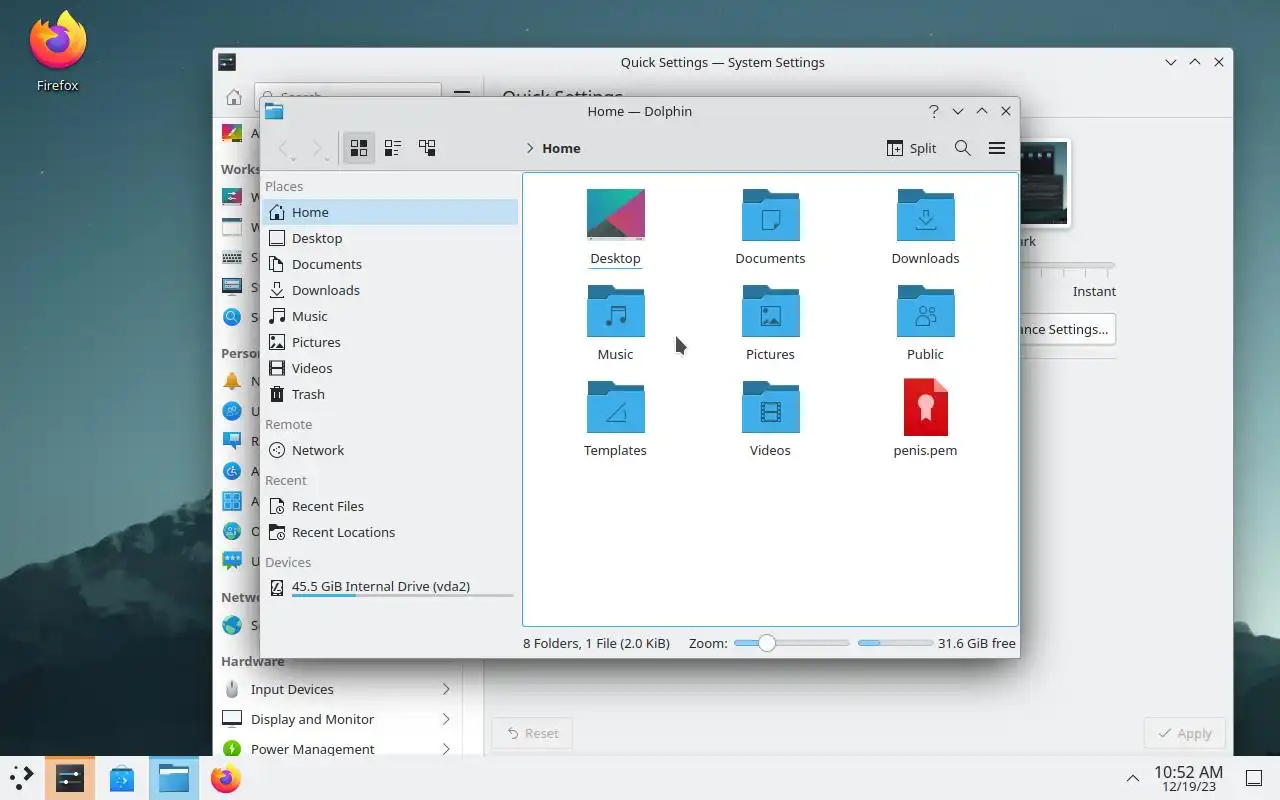This screenshot has width=1280, height=800.
Task: Select Desktop in Places panel
Action: click(390, 238)
